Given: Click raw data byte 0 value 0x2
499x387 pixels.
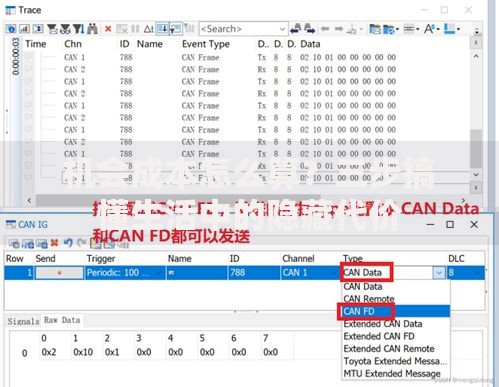Looking at the screenshot, I should pos(49,352).
